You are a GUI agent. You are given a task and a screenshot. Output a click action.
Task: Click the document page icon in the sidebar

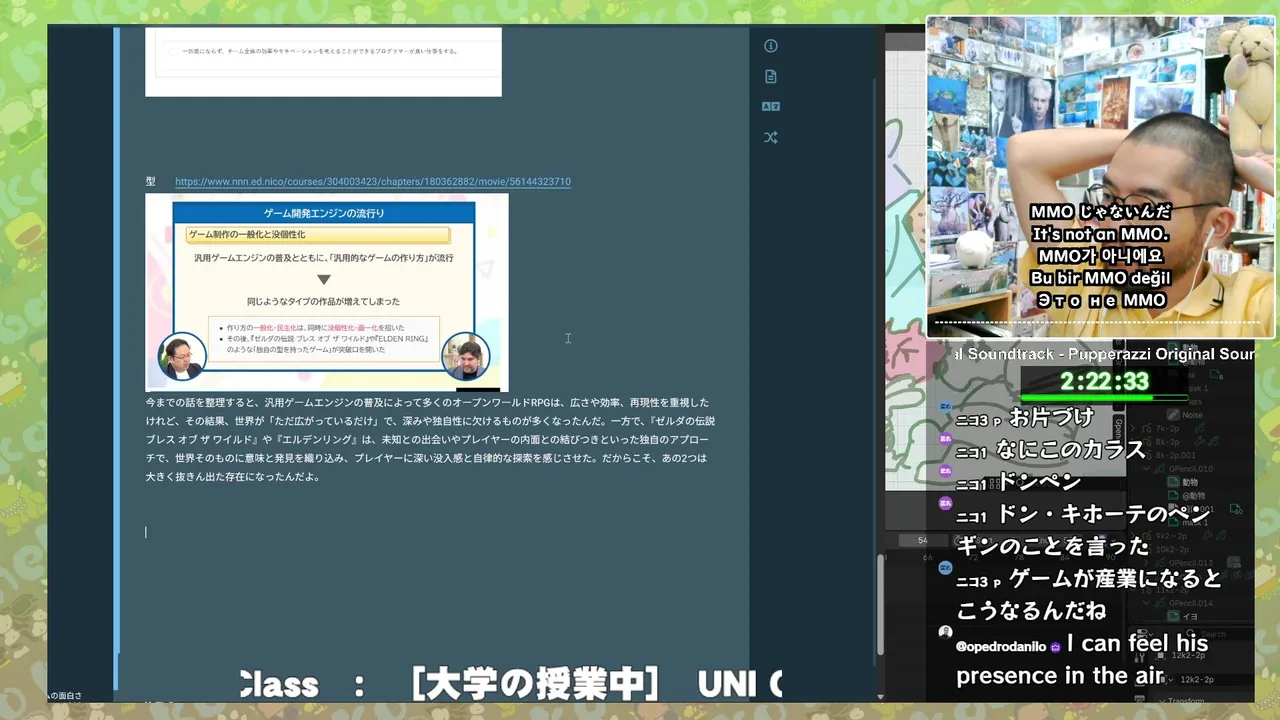(x=770, y=76)
